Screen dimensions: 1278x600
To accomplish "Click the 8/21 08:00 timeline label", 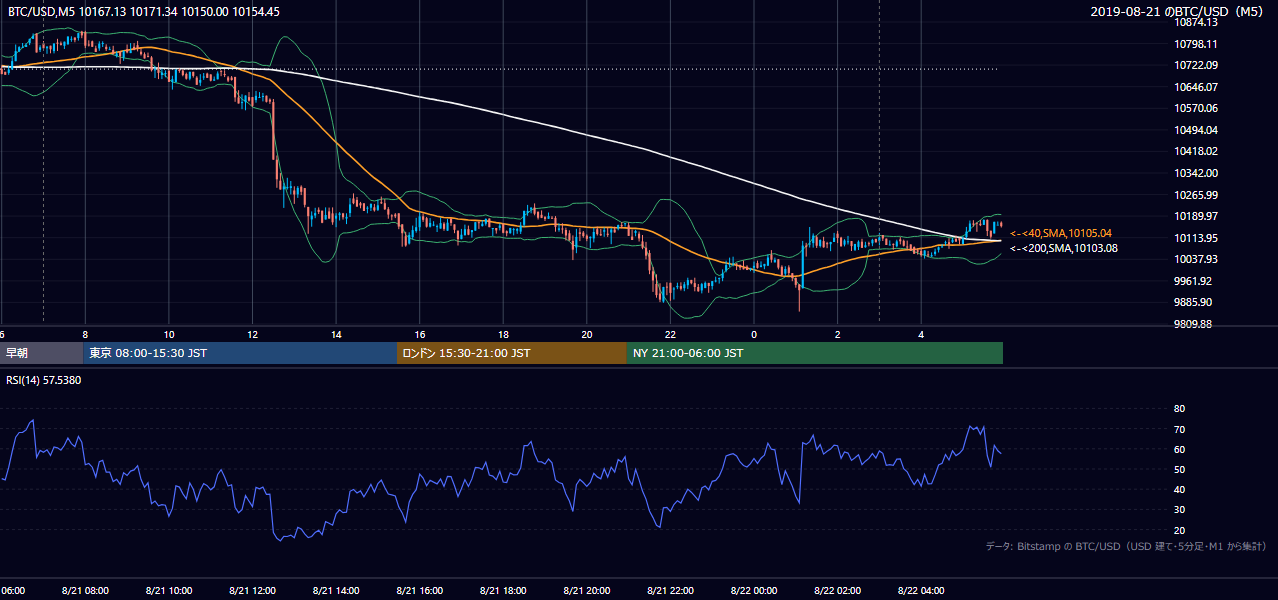I will (85, 591).
